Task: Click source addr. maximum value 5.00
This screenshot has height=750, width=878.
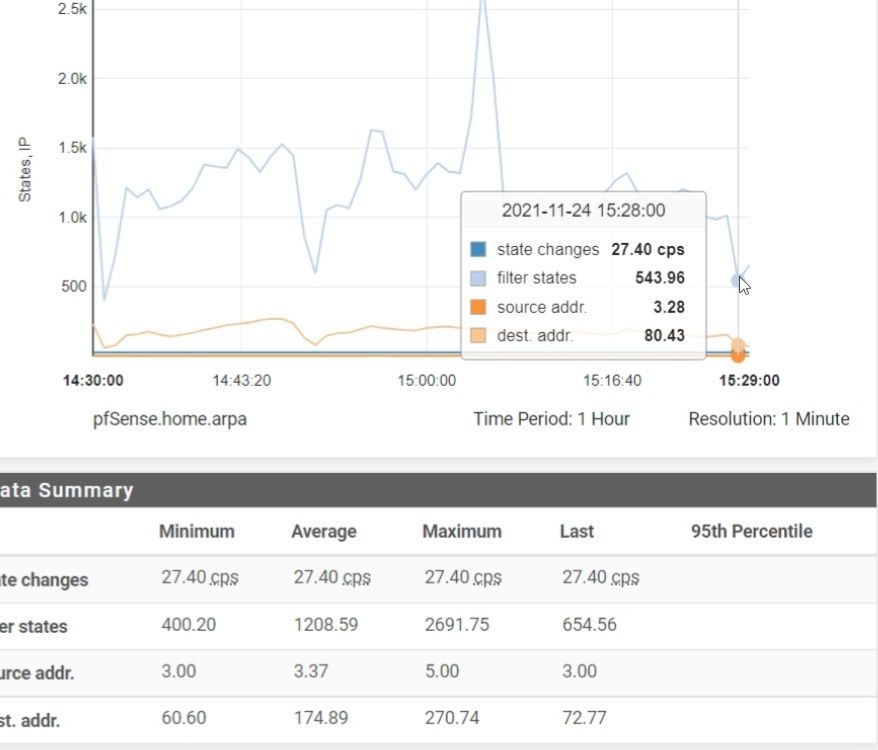Action: coord(442,671)
